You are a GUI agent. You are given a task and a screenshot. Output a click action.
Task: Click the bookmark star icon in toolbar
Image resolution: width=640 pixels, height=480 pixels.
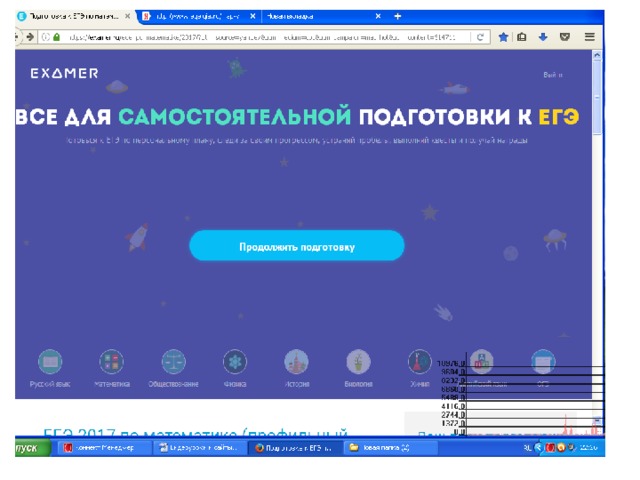[x=503, y=37]
